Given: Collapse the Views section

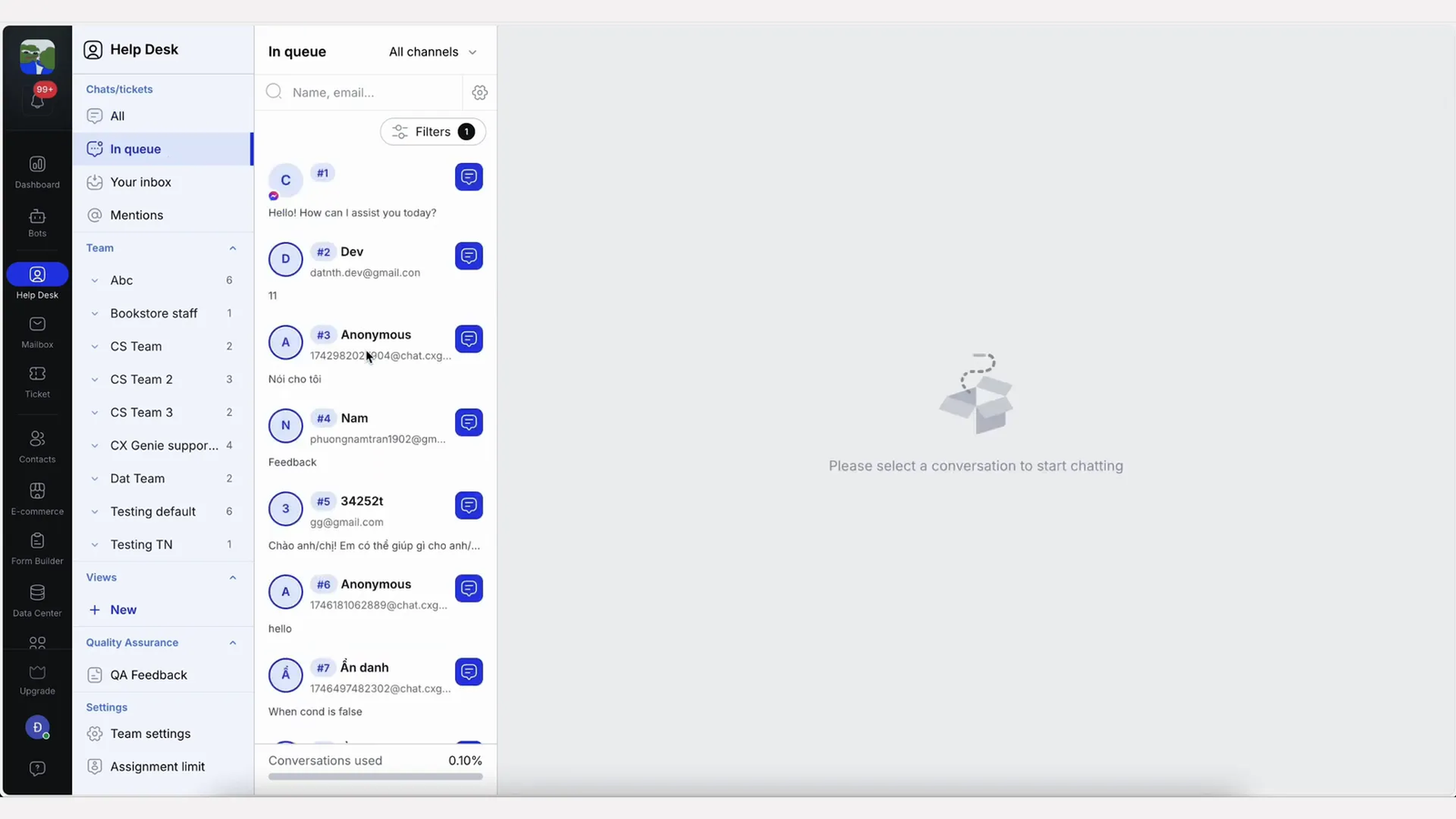Looking at the screenshot, I should (x=233, y=578).
